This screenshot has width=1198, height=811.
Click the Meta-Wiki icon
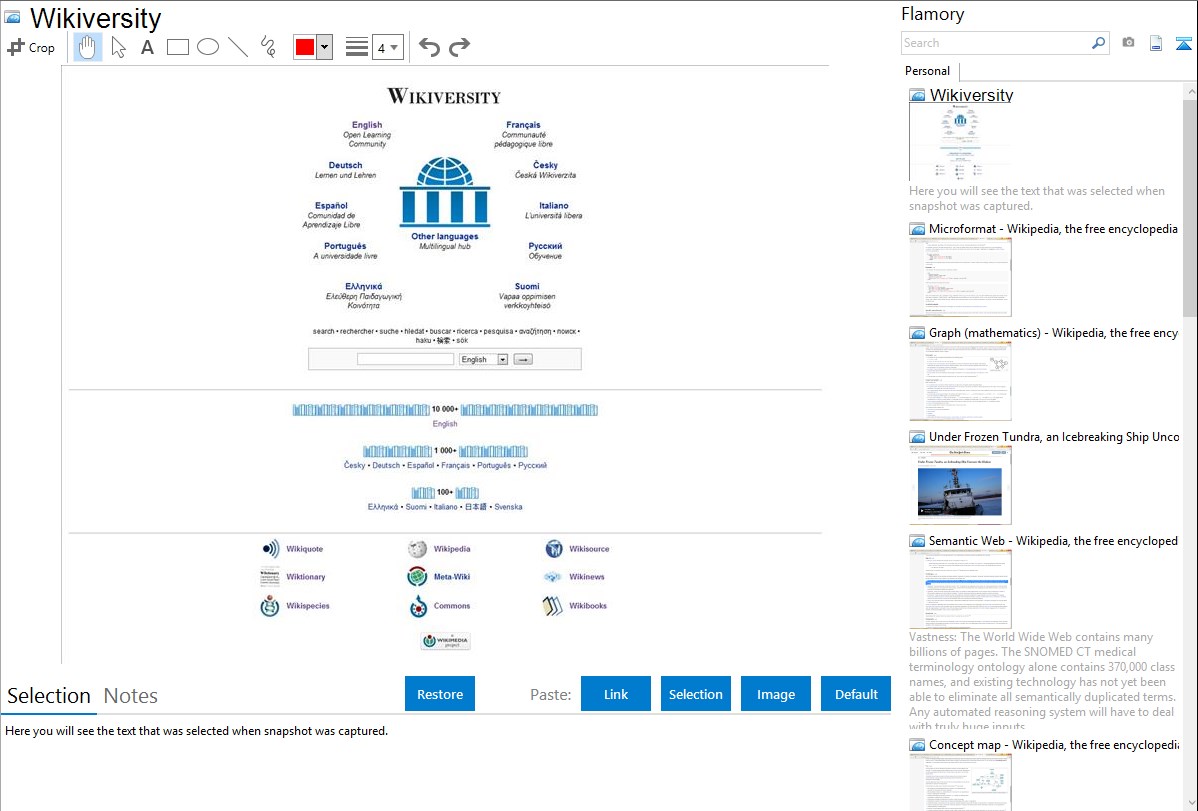click(417, 577)
